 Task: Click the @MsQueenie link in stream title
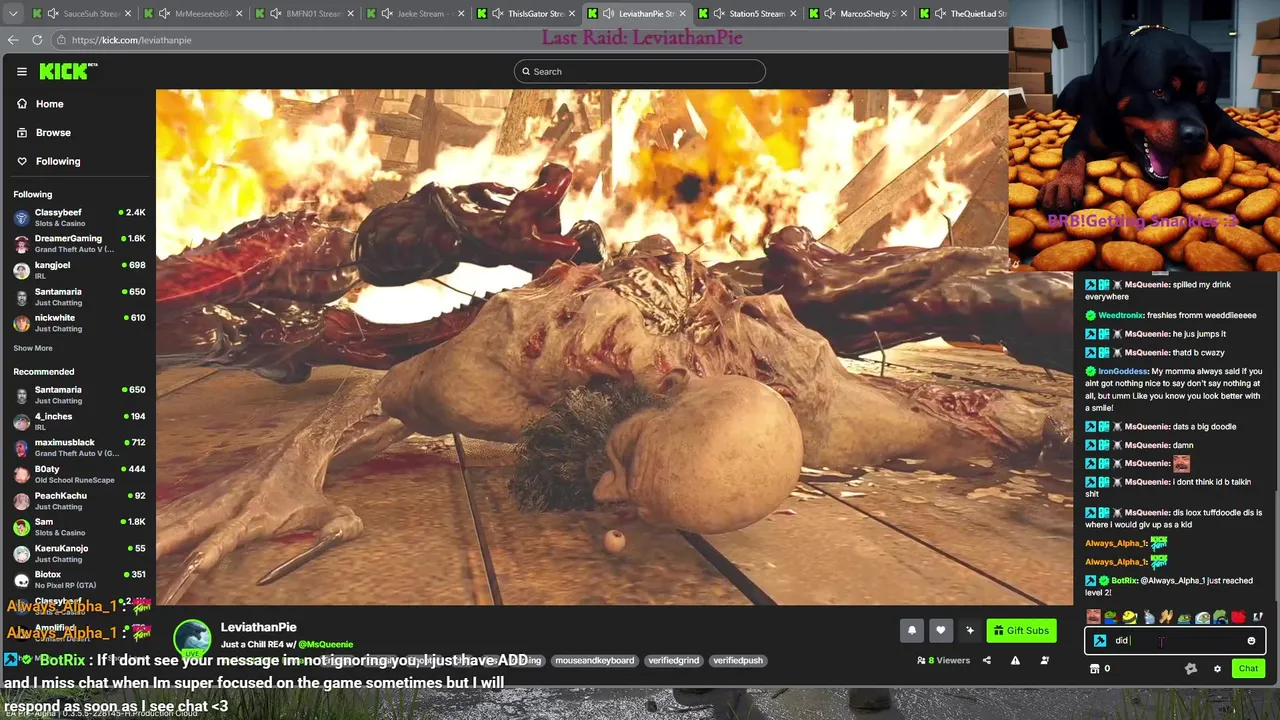point(325,644)
